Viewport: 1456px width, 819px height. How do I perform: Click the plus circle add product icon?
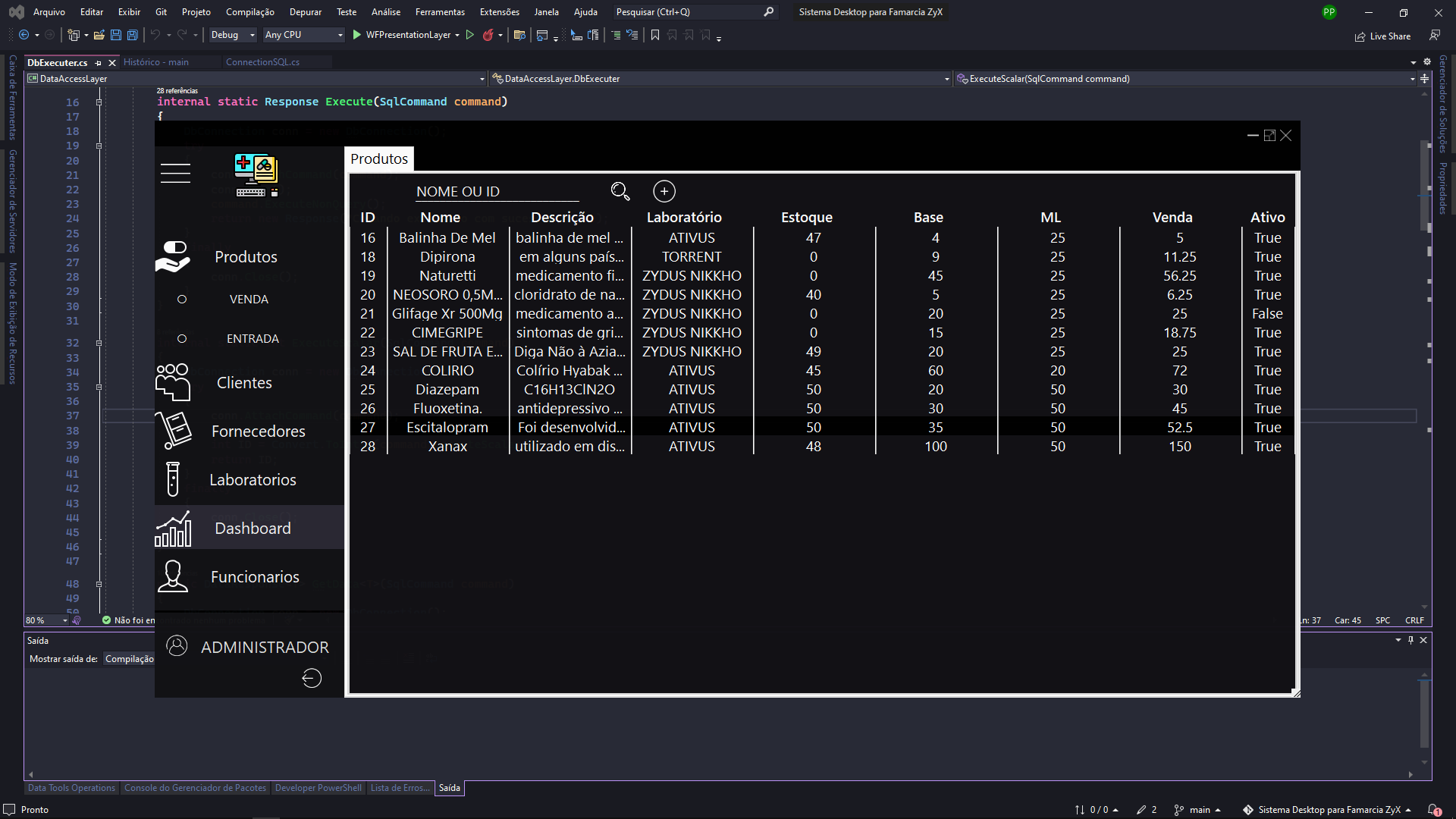click(x=664, y=191)
